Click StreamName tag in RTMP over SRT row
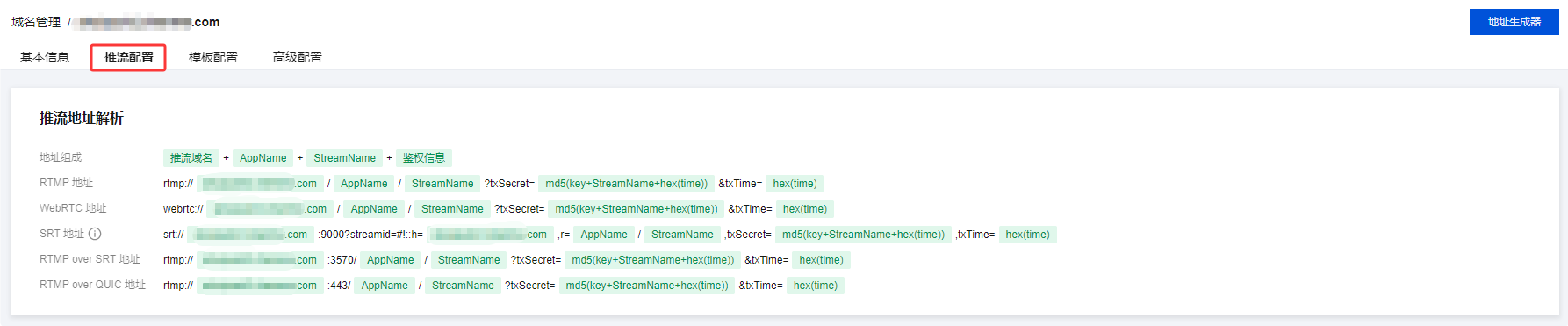Image resolution: width=1568 pixels, height=326 pixels. (x=469, y=260)
